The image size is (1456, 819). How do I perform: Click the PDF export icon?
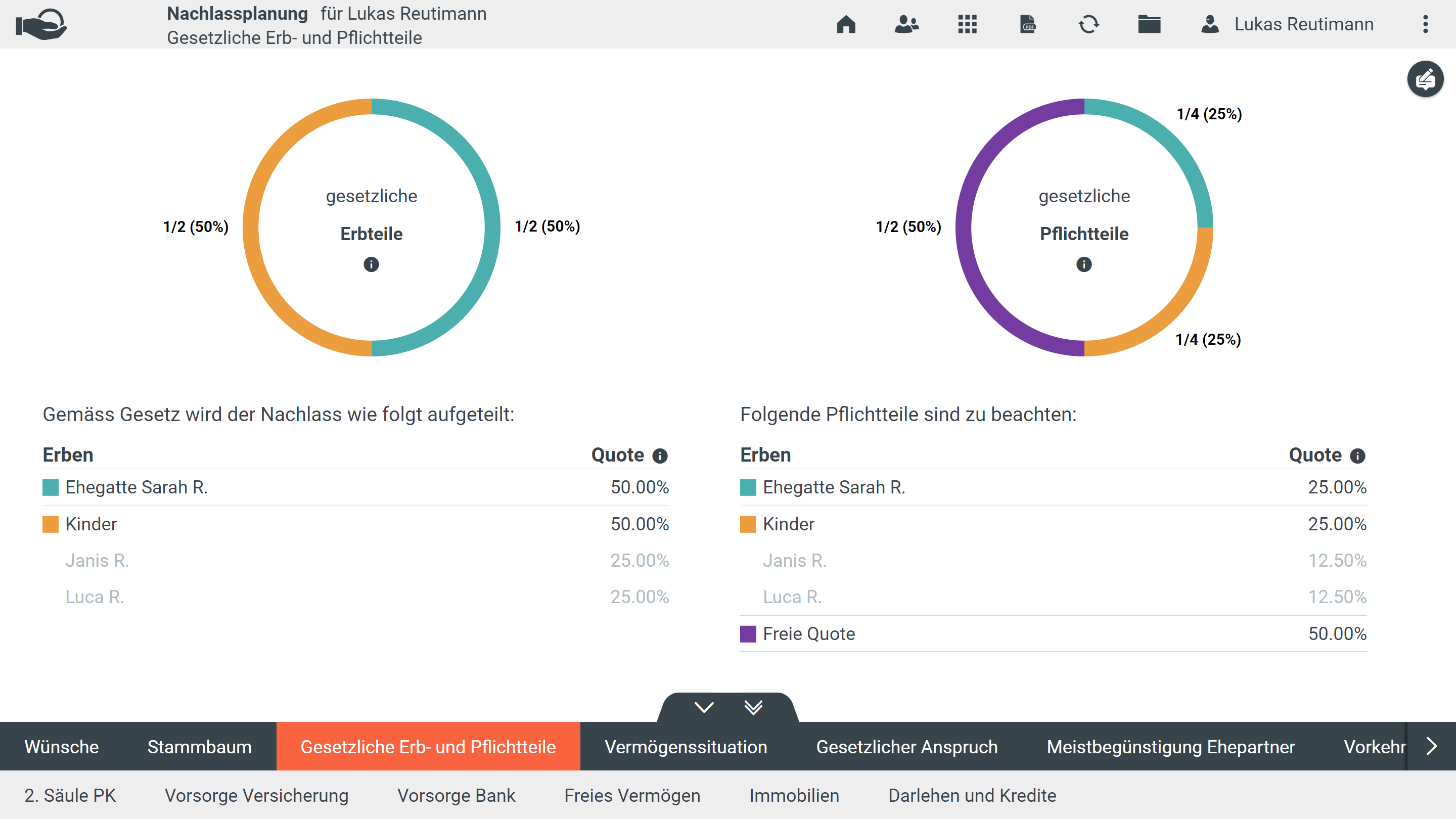point(1028,24)
